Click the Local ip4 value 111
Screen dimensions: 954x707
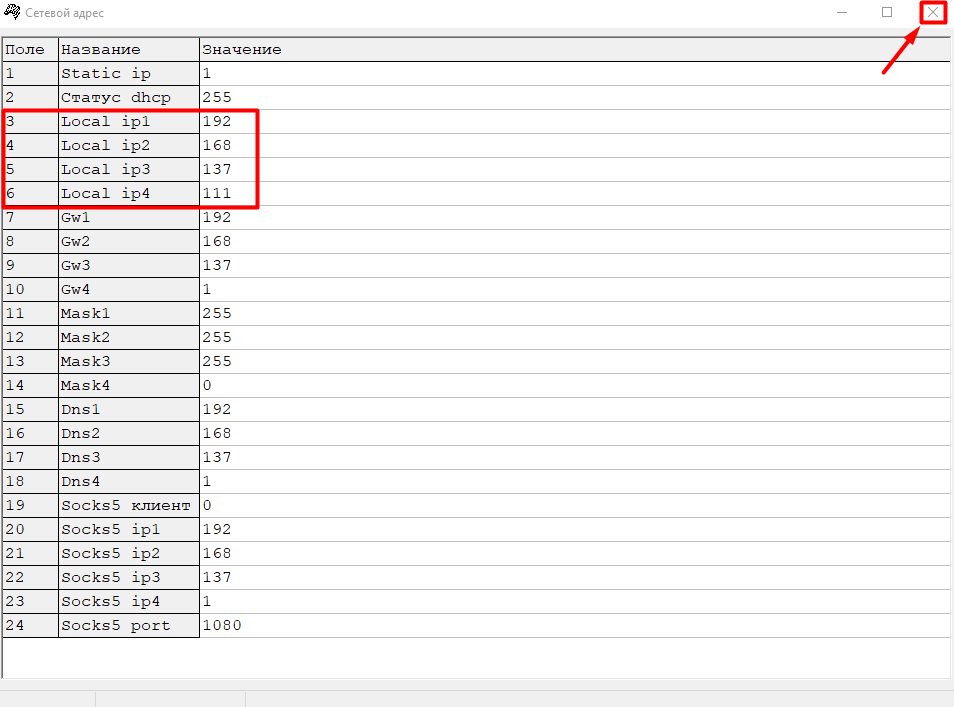coord(575,193)
